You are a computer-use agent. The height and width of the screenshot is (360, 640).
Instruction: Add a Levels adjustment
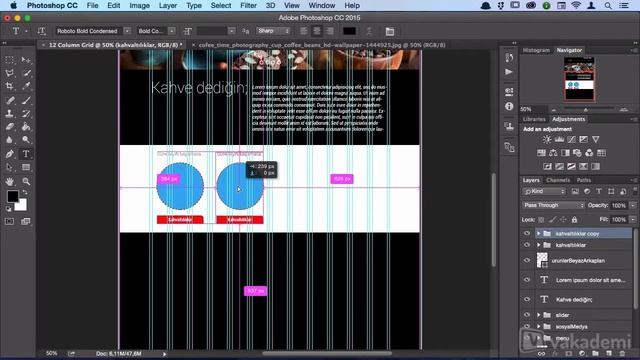click(x=559, y=140)
